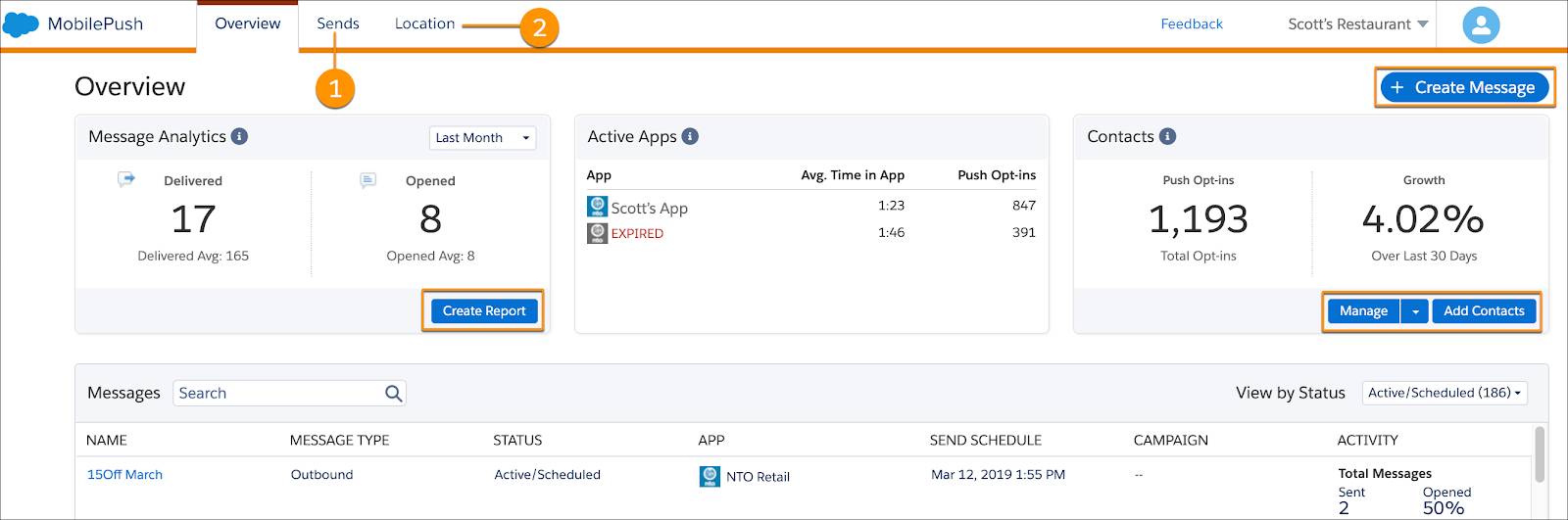Click the Salesforce cloud logo
Image resolution: width=1568 pixels, height=520 pixels.
point(21,24)
